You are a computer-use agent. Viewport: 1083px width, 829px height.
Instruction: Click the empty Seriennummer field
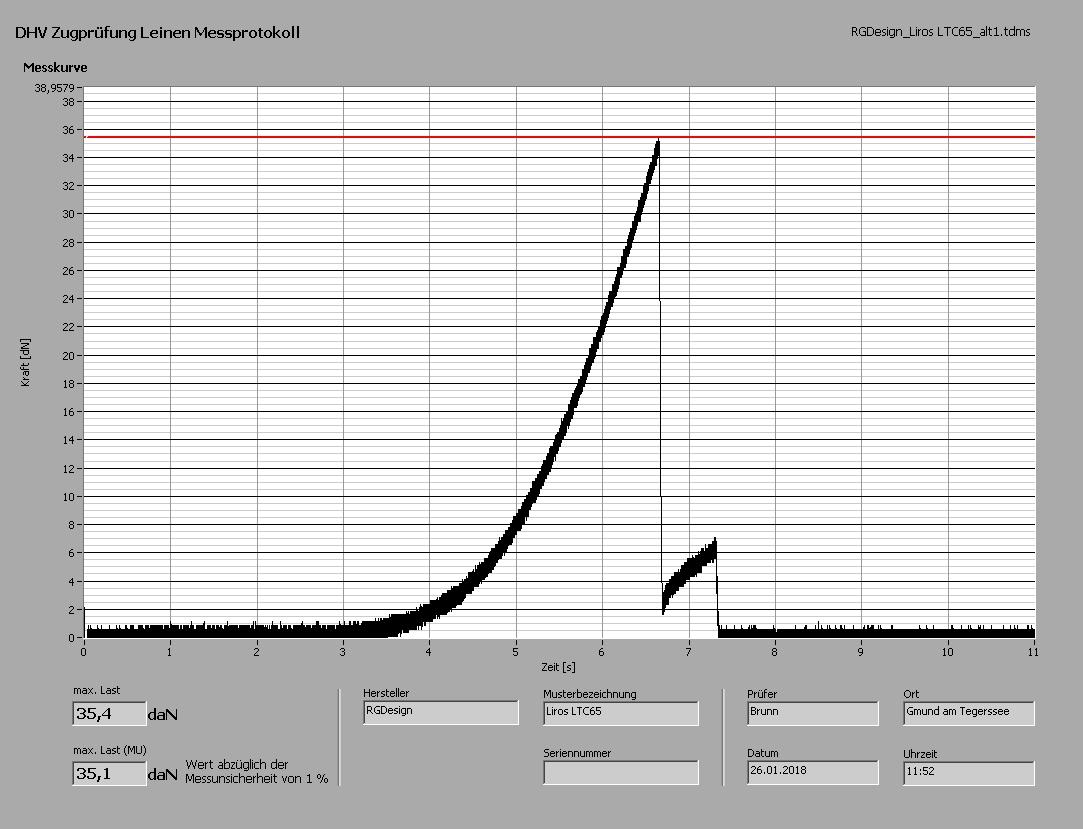(x=620, y=772)
